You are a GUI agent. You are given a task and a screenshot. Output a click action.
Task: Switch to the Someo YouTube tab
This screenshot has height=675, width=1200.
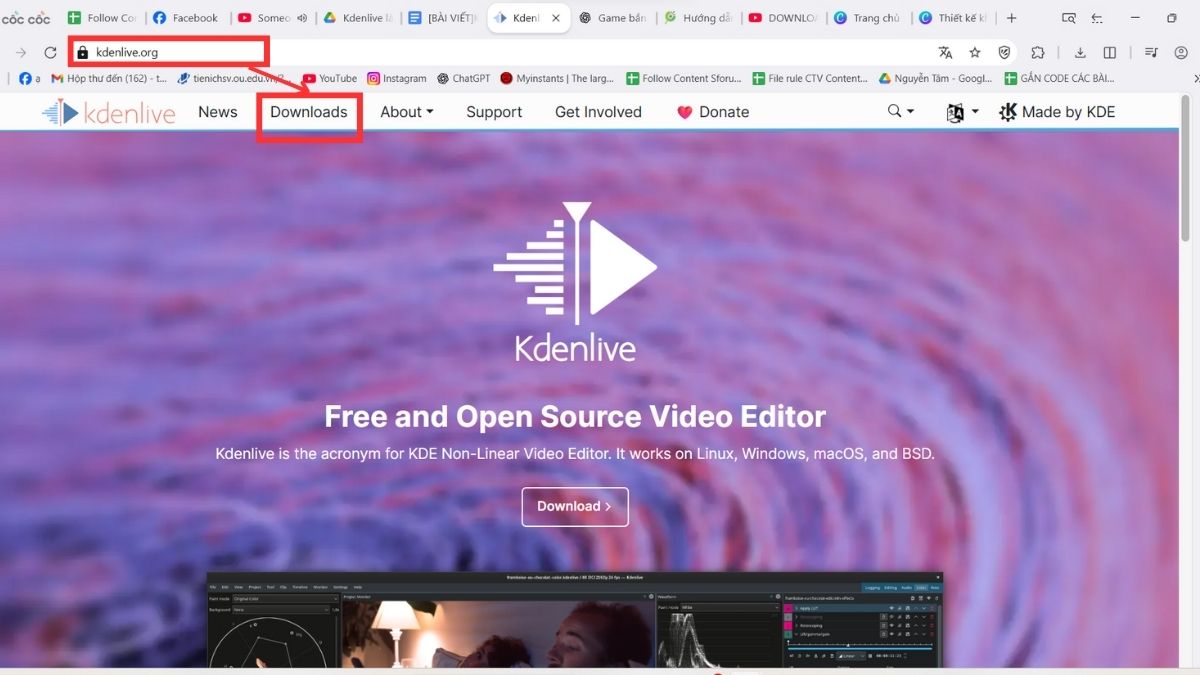(264, 18)
